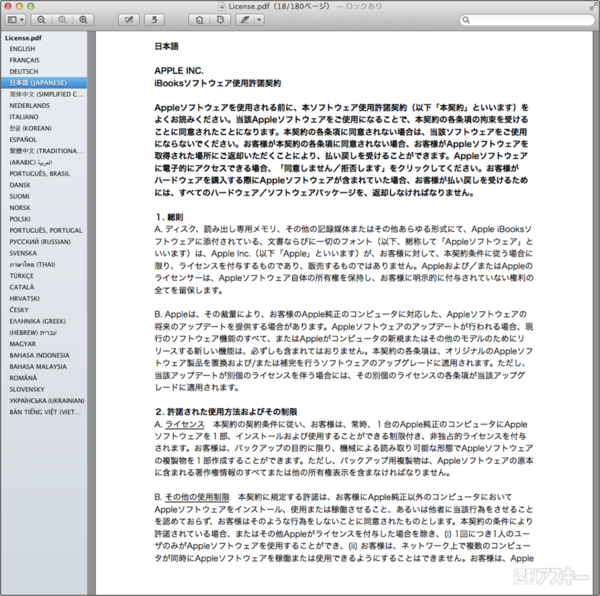Jump to TÜRKÇE section
Image resolution: width=600 pixels, height=596 pixels.
pyautogui.click(x=21, y=276)
